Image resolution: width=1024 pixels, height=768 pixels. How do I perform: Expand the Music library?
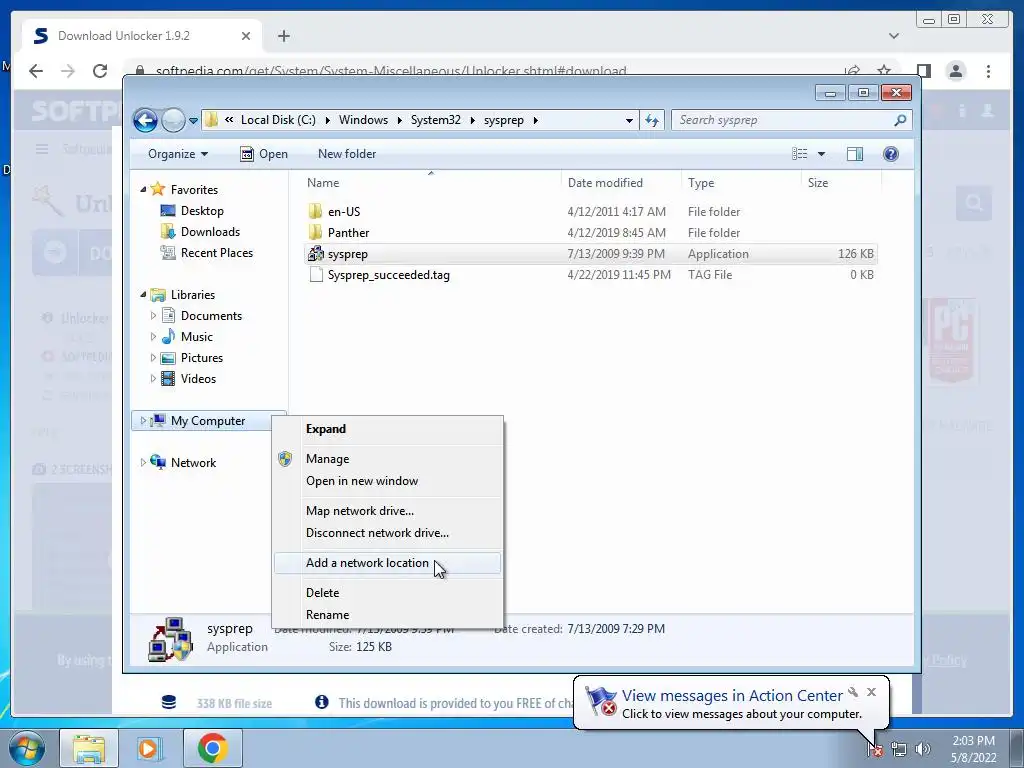153,337
